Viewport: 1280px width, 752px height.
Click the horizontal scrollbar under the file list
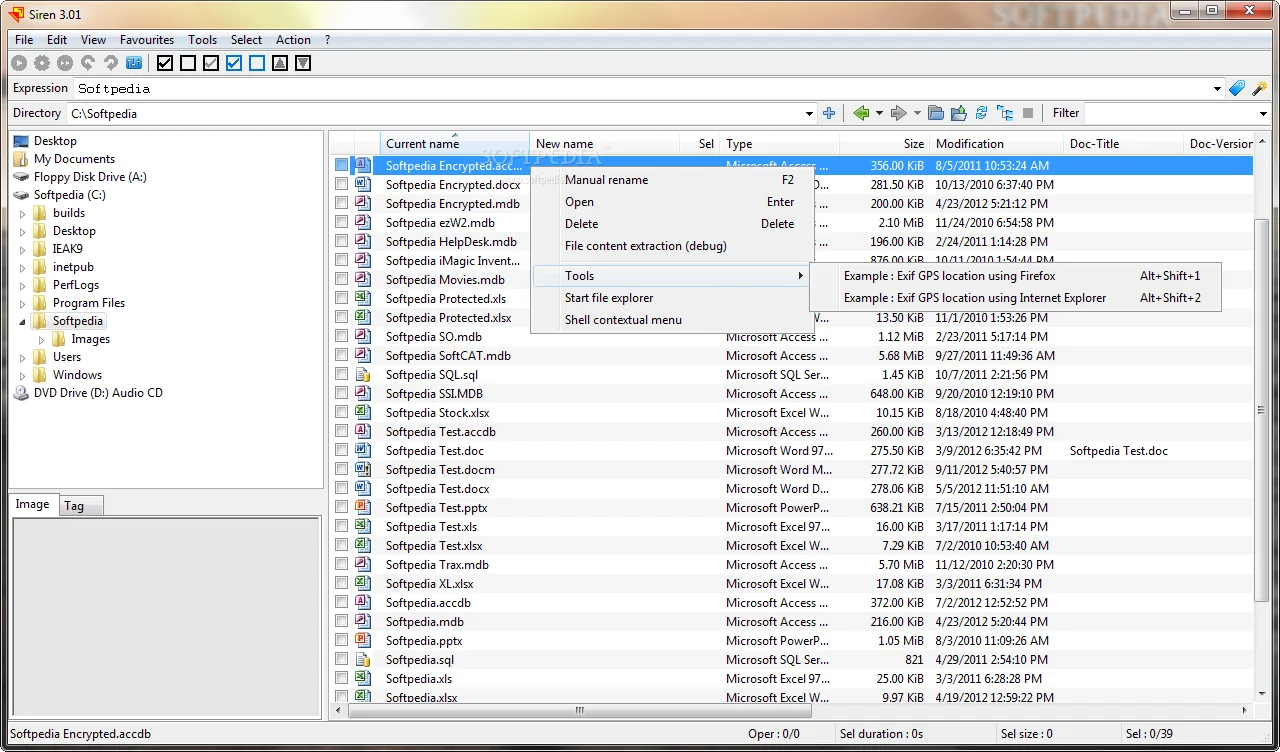[700, 710]
